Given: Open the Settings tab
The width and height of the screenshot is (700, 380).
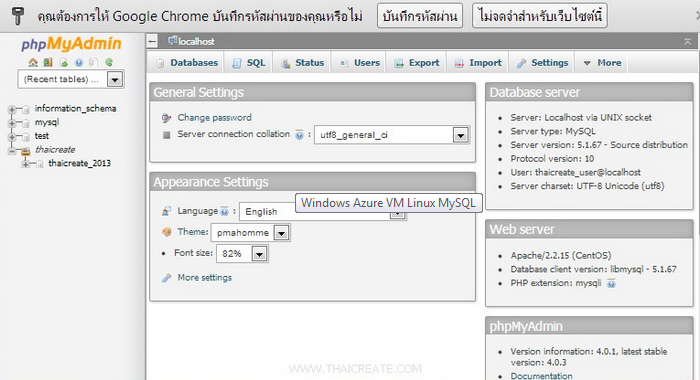Looking at the screenshot, I should 542,63.
